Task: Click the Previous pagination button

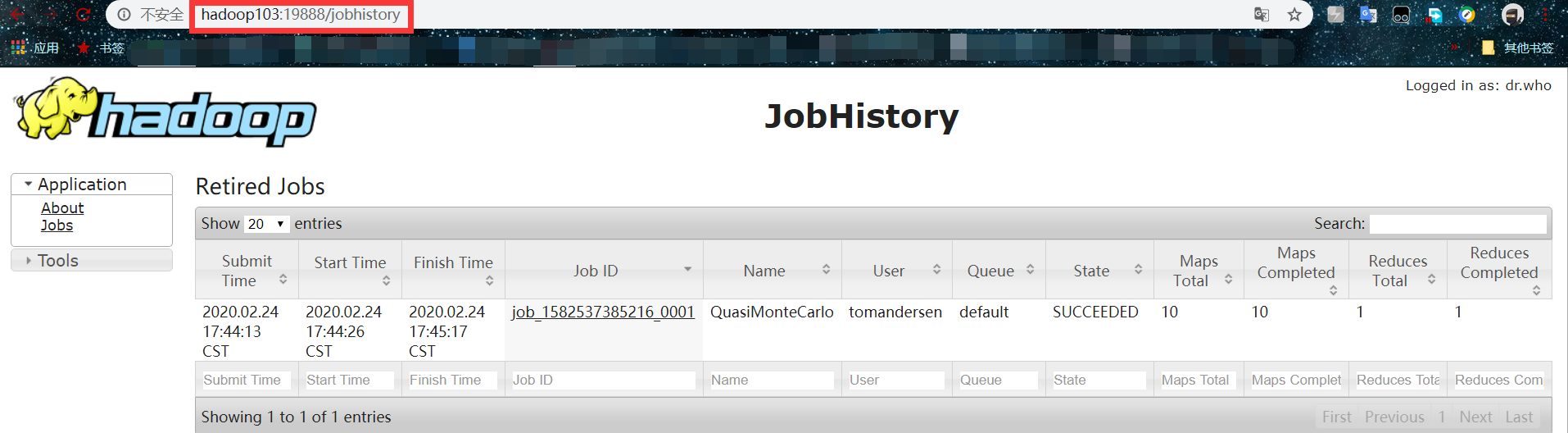Action: click(1394, 417)
